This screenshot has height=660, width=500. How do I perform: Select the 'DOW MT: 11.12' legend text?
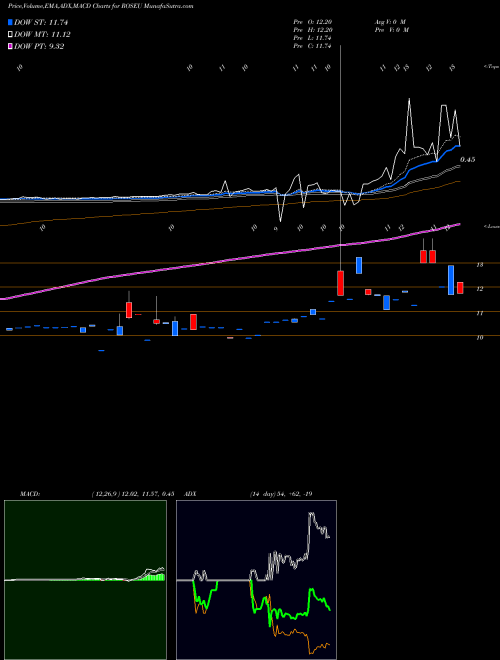[42, 35]
